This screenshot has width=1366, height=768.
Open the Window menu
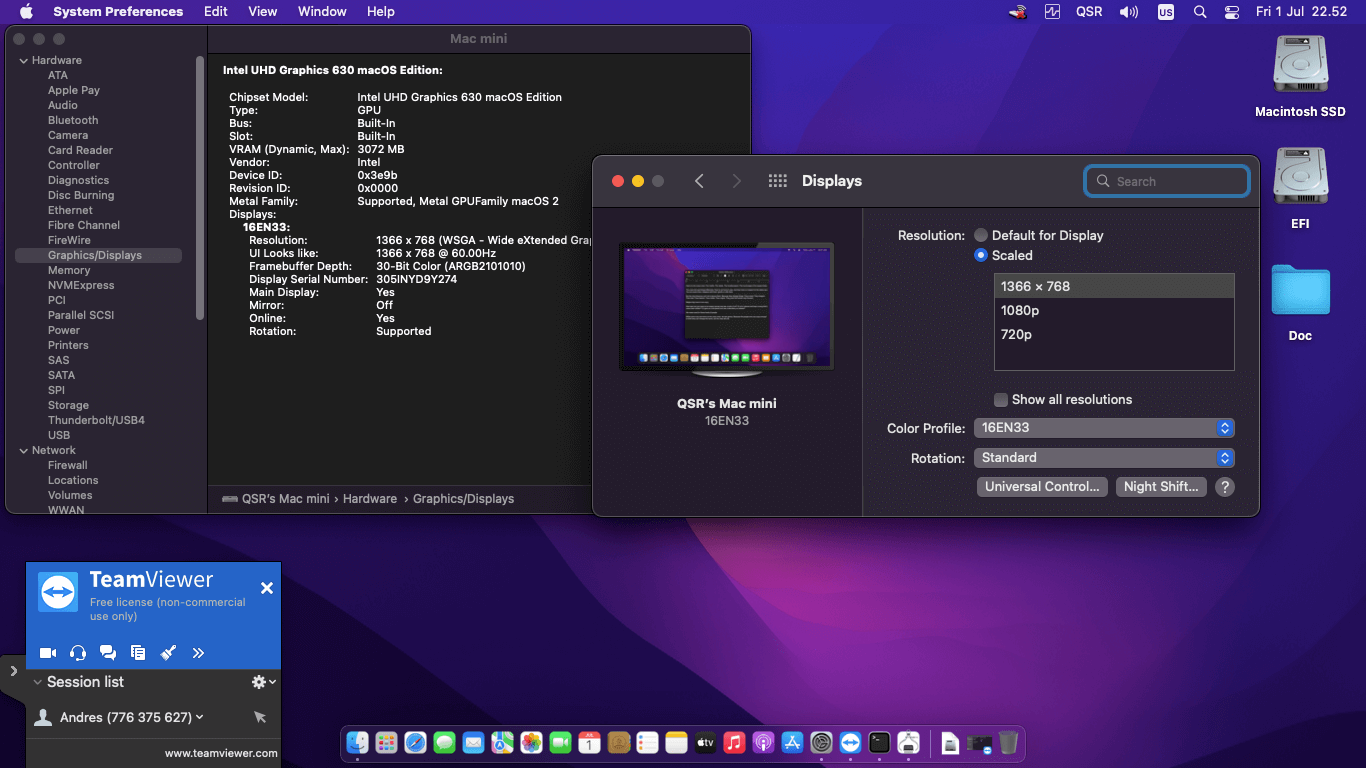point(322,11)
